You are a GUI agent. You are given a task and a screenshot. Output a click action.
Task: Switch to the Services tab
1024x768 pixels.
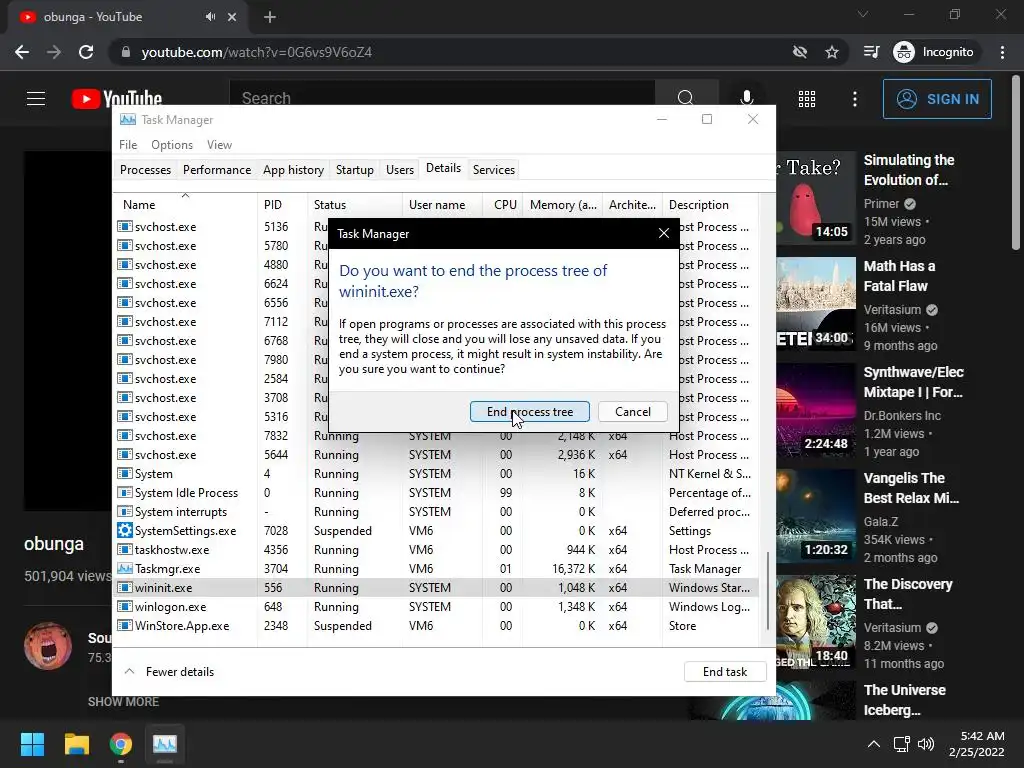coord(494,170)
